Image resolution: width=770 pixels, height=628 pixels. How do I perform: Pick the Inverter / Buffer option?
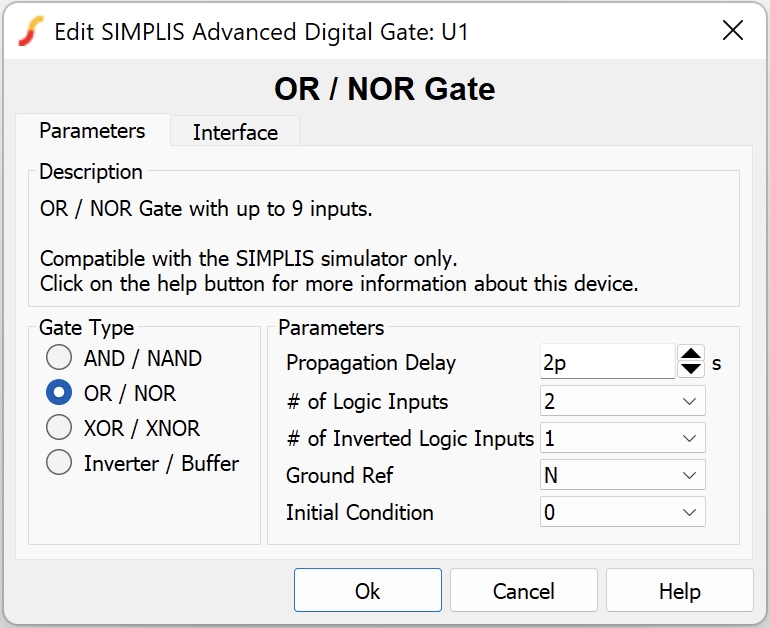[x=143, y=463]
